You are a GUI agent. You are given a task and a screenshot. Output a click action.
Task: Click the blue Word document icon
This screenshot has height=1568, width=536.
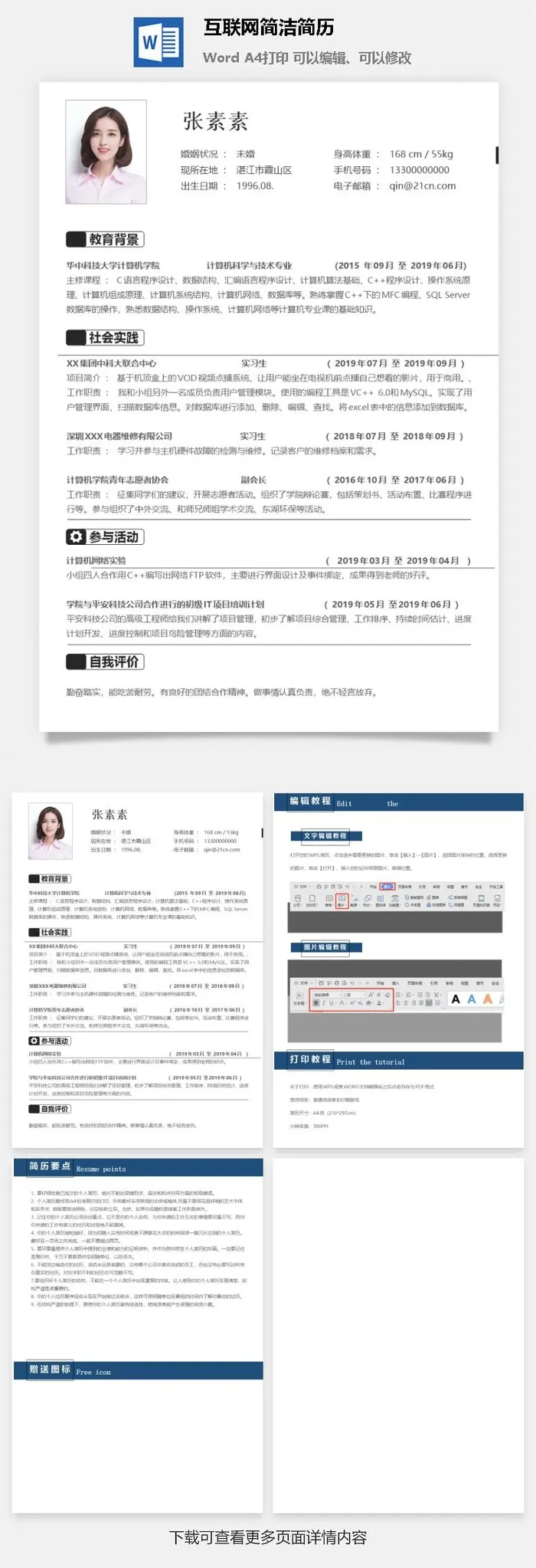[159, 42]
